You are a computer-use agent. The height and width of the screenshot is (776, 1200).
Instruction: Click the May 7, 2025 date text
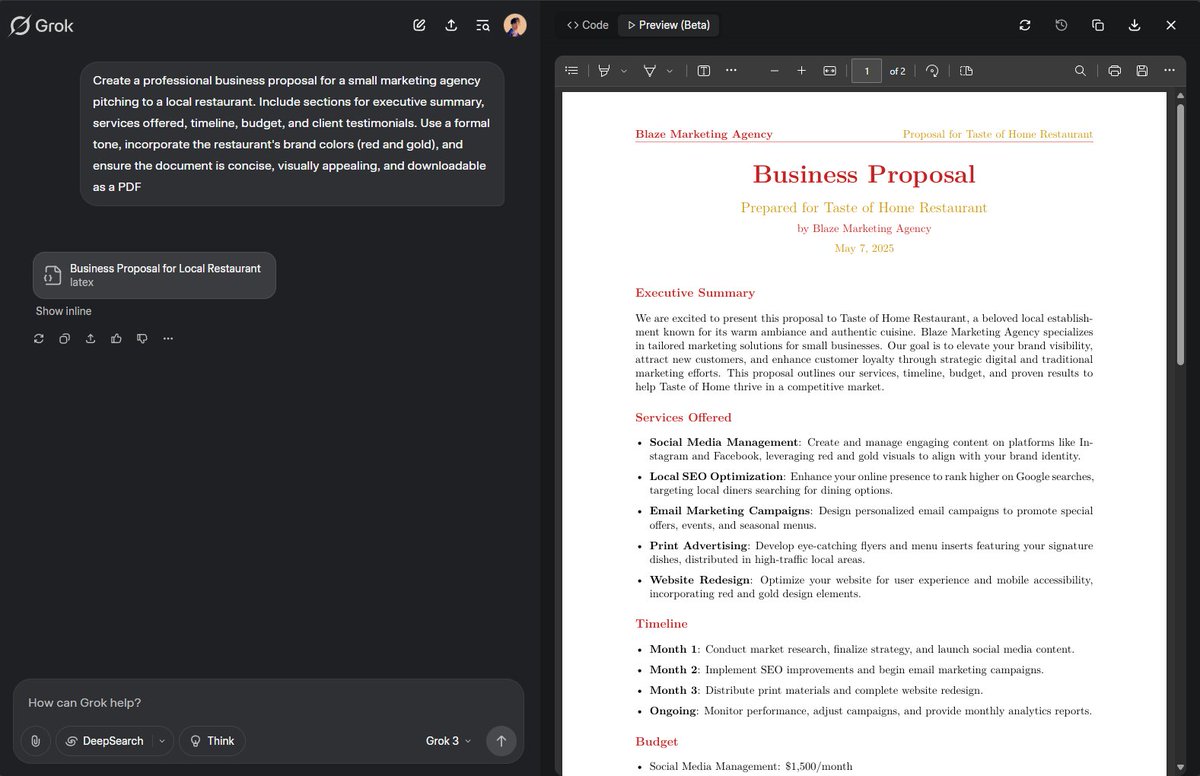864,248
